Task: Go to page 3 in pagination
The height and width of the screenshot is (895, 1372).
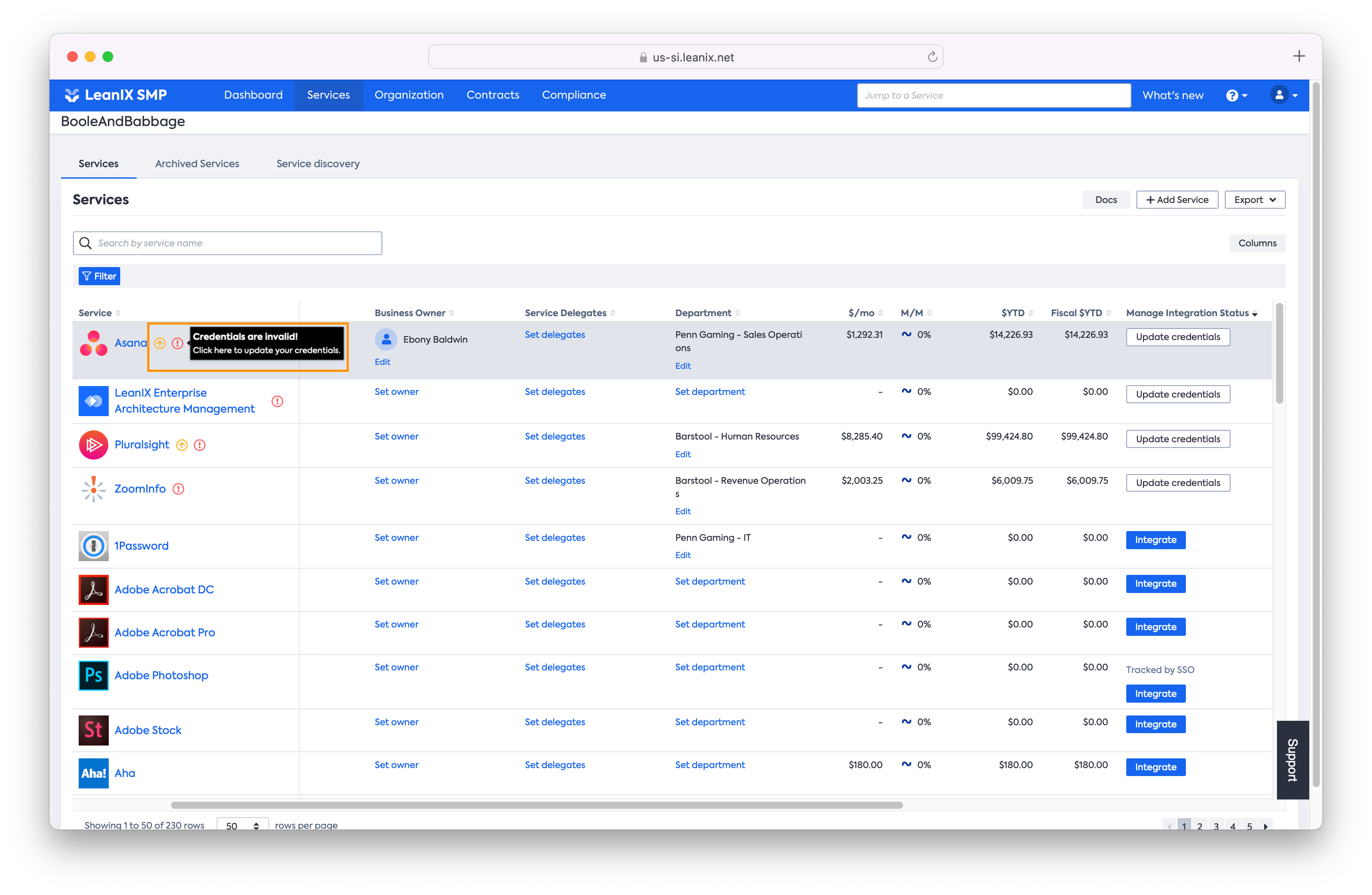Action: [x=1216, y=825]
